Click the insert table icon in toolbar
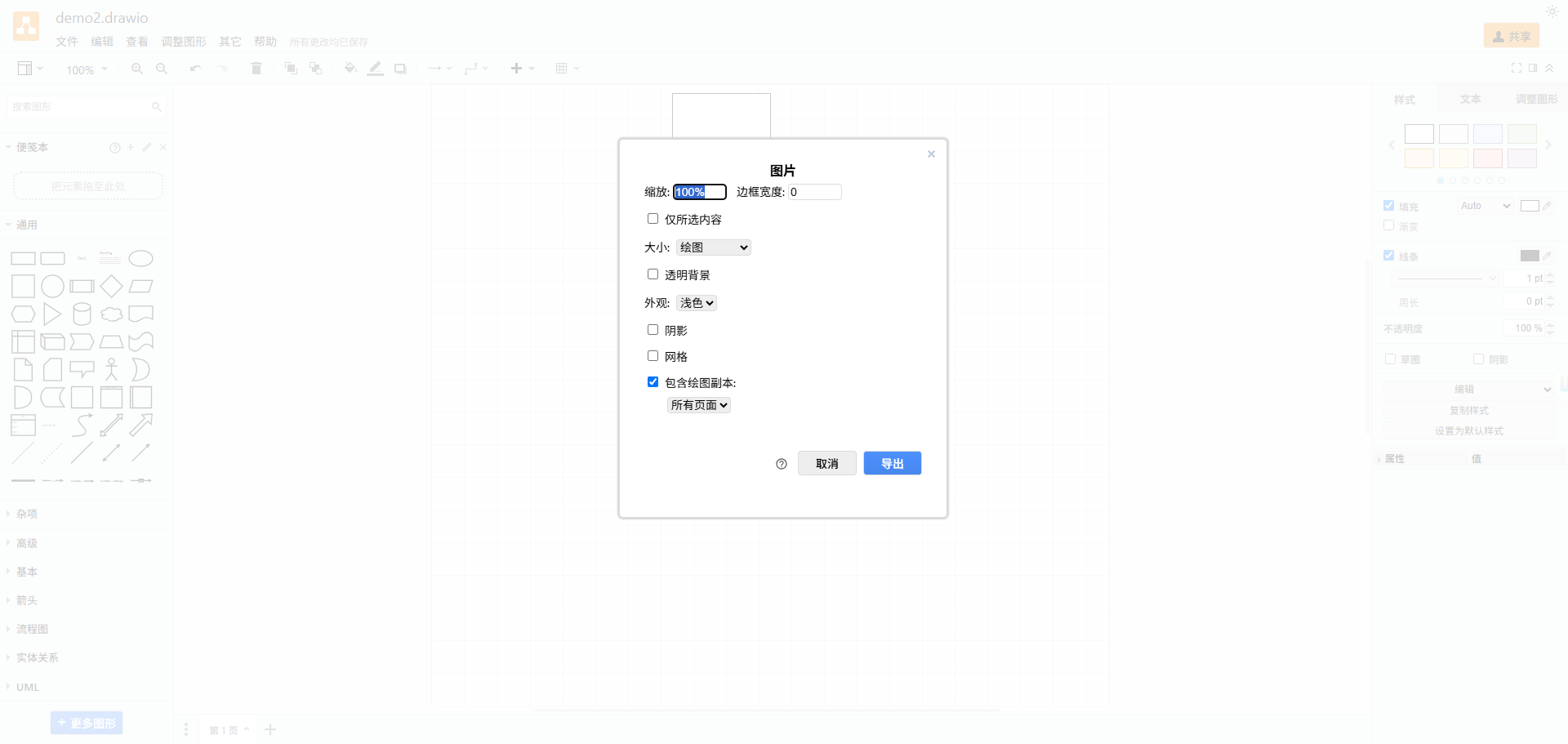 [x=562, y=69]
